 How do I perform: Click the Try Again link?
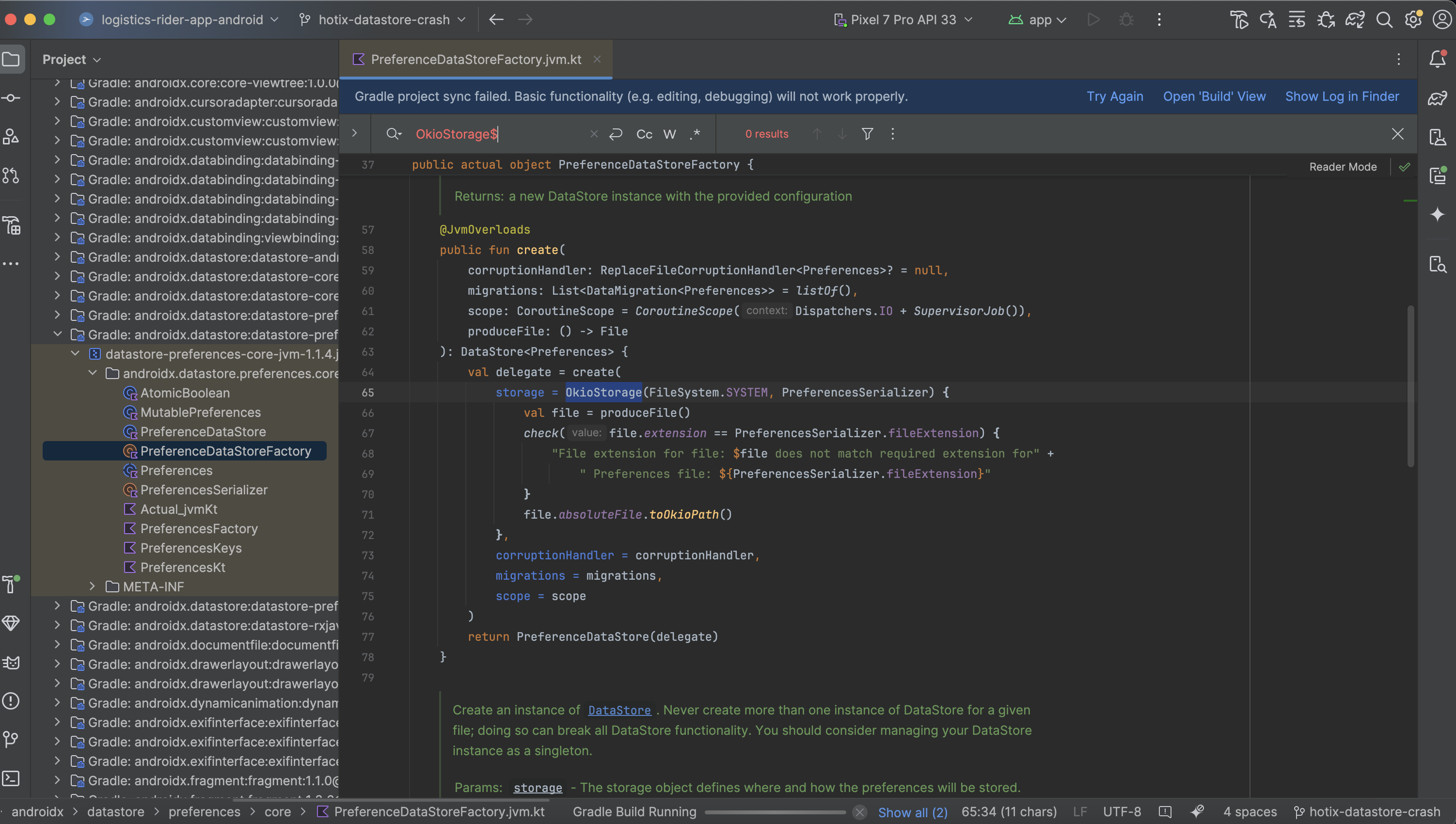[x=1114, y=97]
